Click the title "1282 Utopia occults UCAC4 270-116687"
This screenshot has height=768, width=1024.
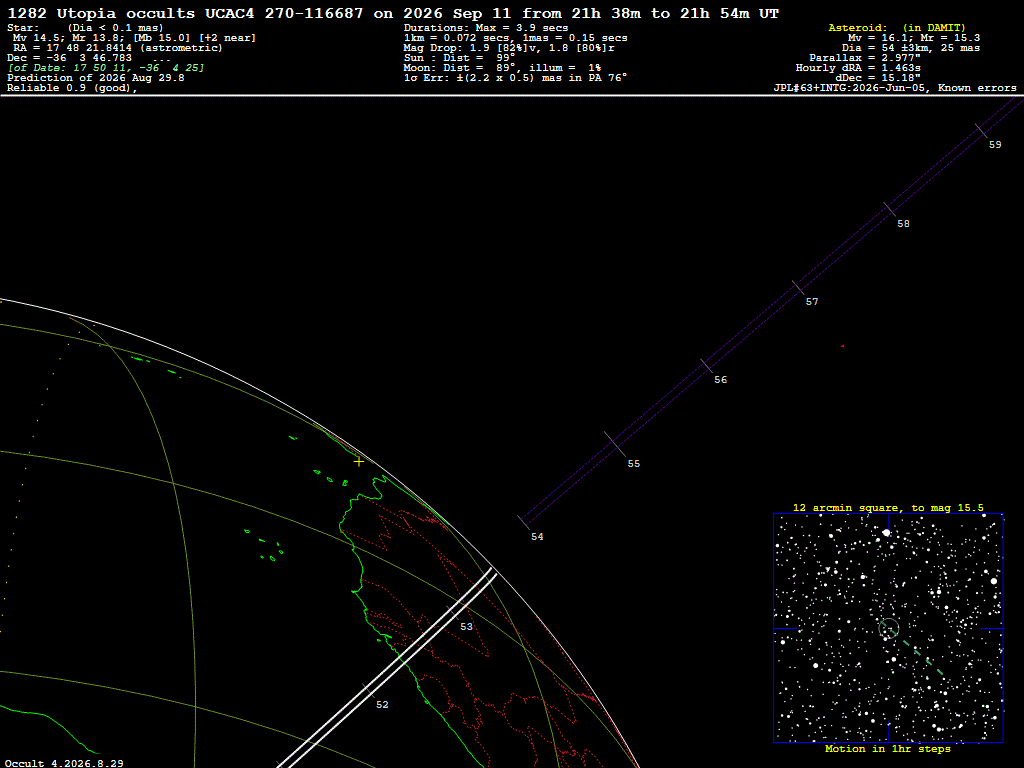[185, 14]
